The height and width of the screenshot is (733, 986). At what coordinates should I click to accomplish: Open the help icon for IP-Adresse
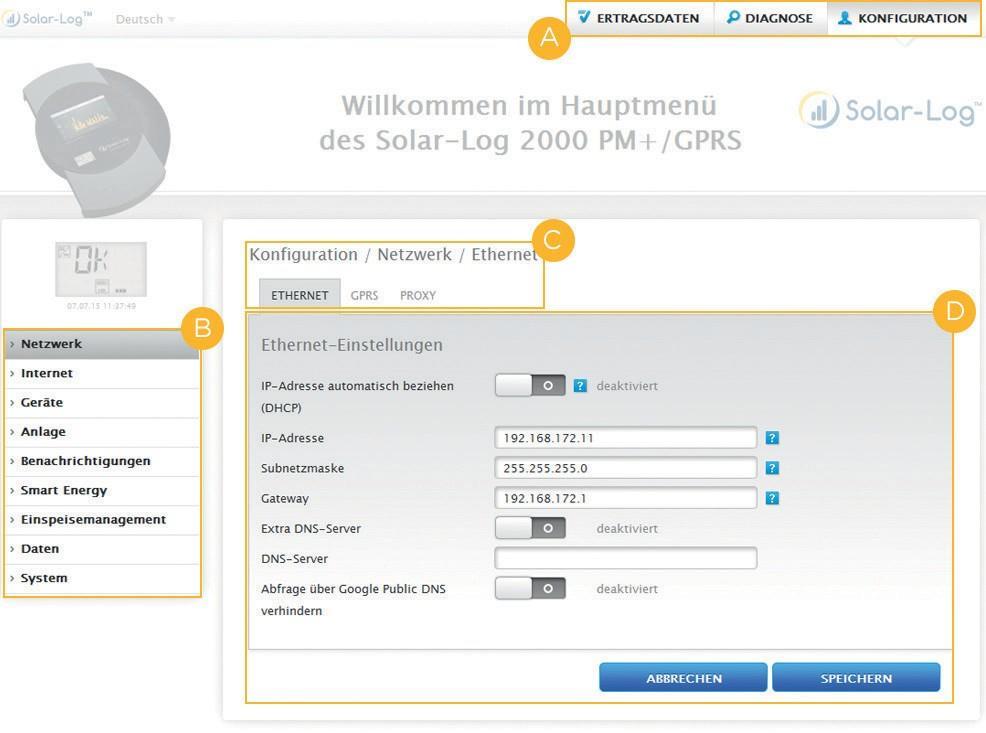coord(772,438)
